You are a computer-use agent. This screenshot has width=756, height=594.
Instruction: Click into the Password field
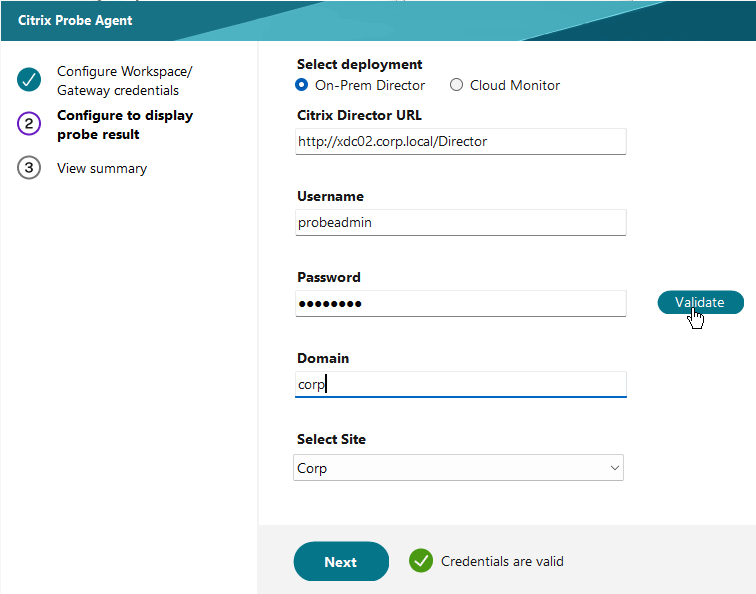460,303
